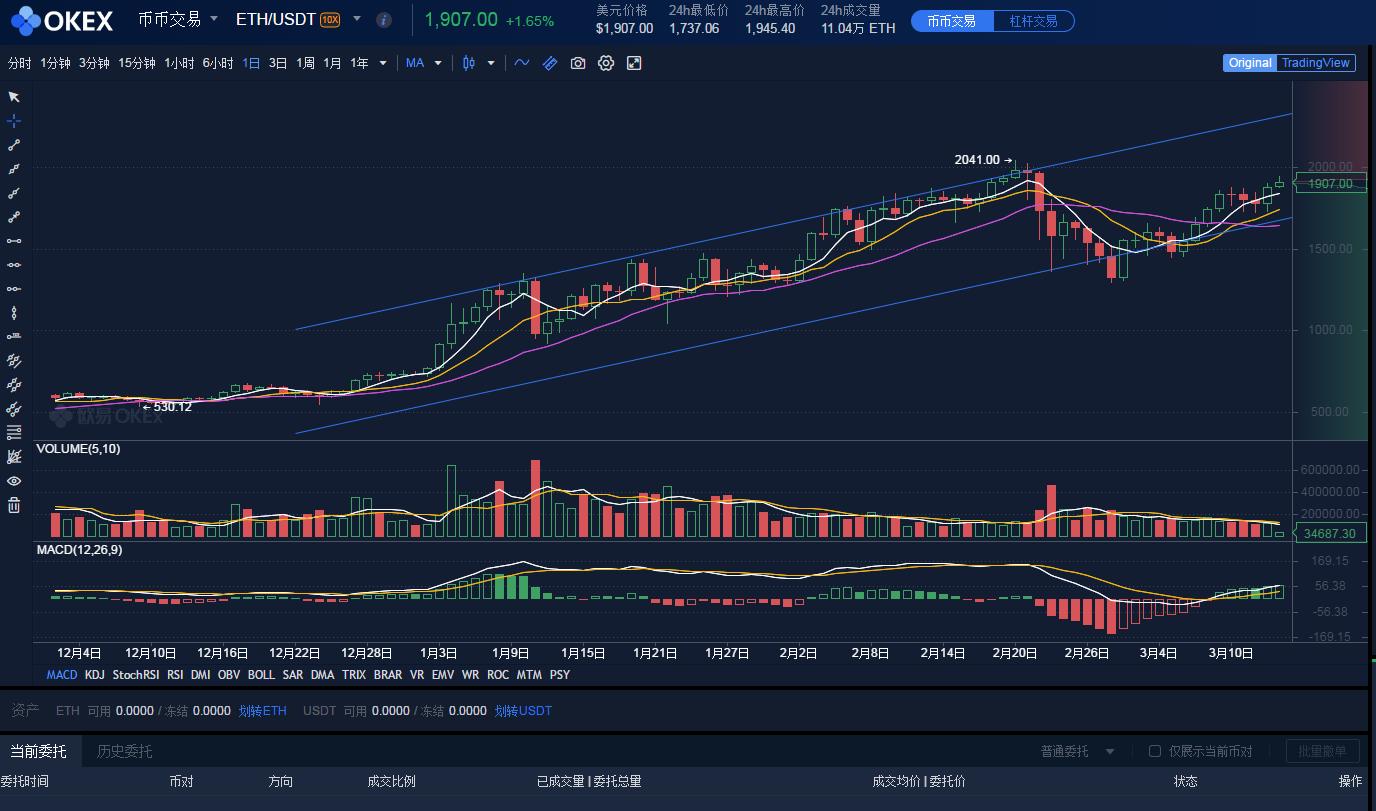Select the trend line drawing tool
The height and width of the screenshot is (811, 1376).
13,144
